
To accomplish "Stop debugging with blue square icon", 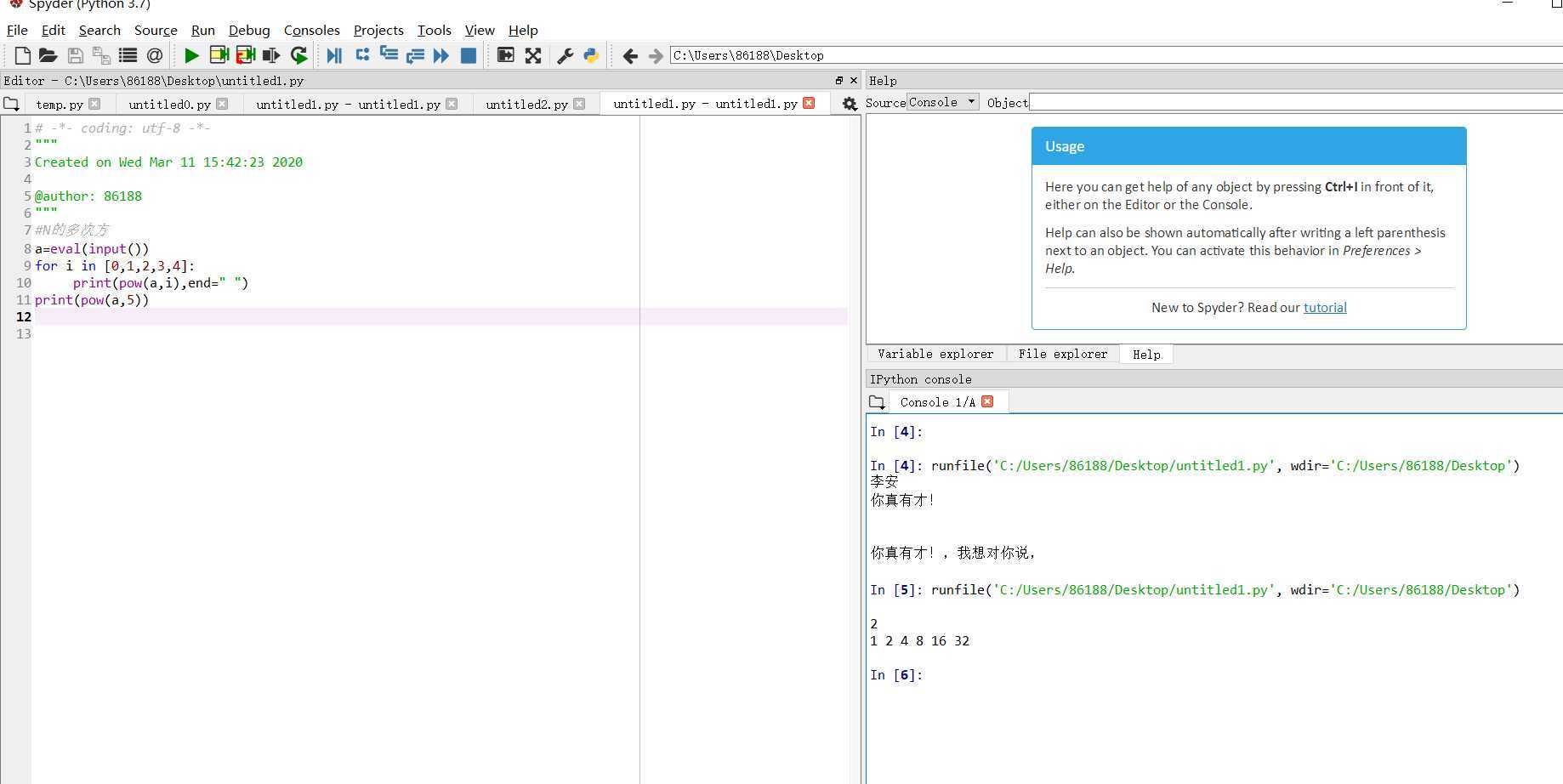I will coord(468,55).
